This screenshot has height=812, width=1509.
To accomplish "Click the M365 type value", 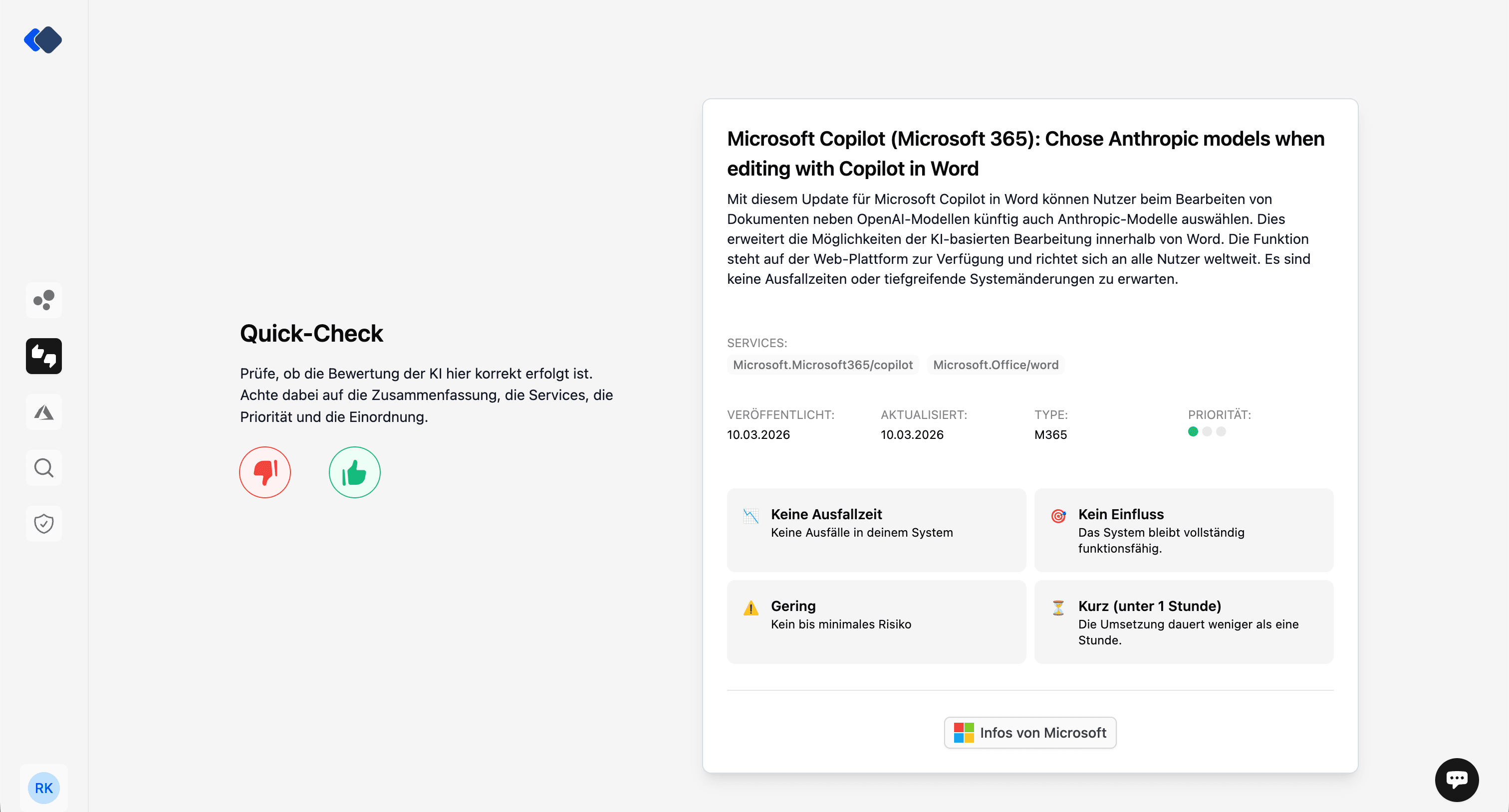I will click(1050, 434).
